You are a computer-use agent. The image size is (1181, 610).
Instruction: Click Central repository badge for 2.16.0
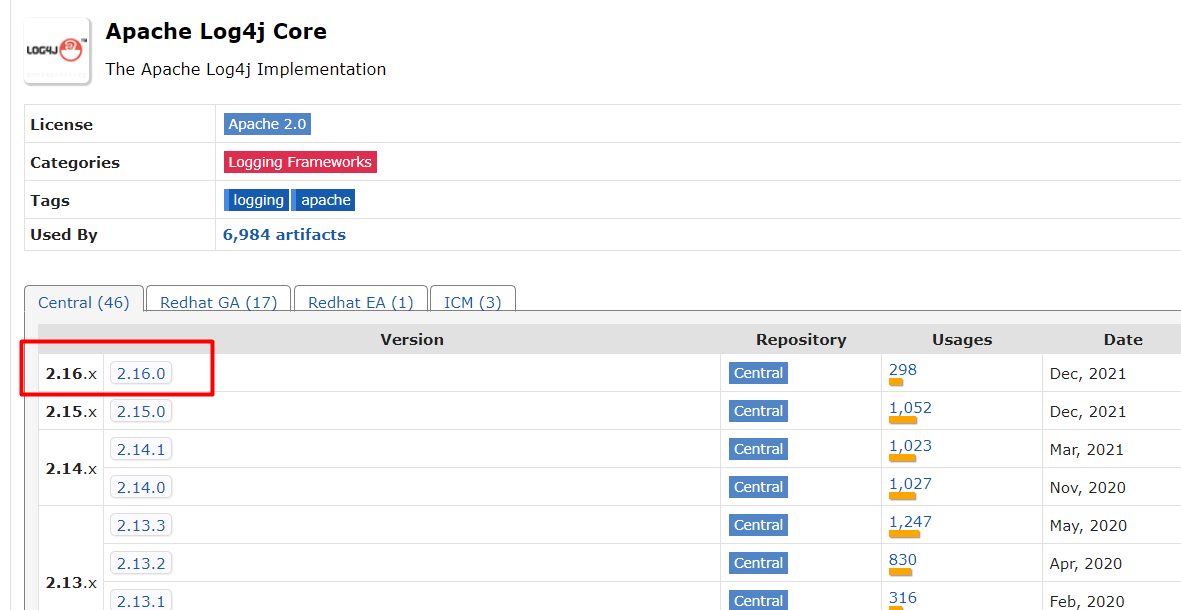tap(758, 374)
